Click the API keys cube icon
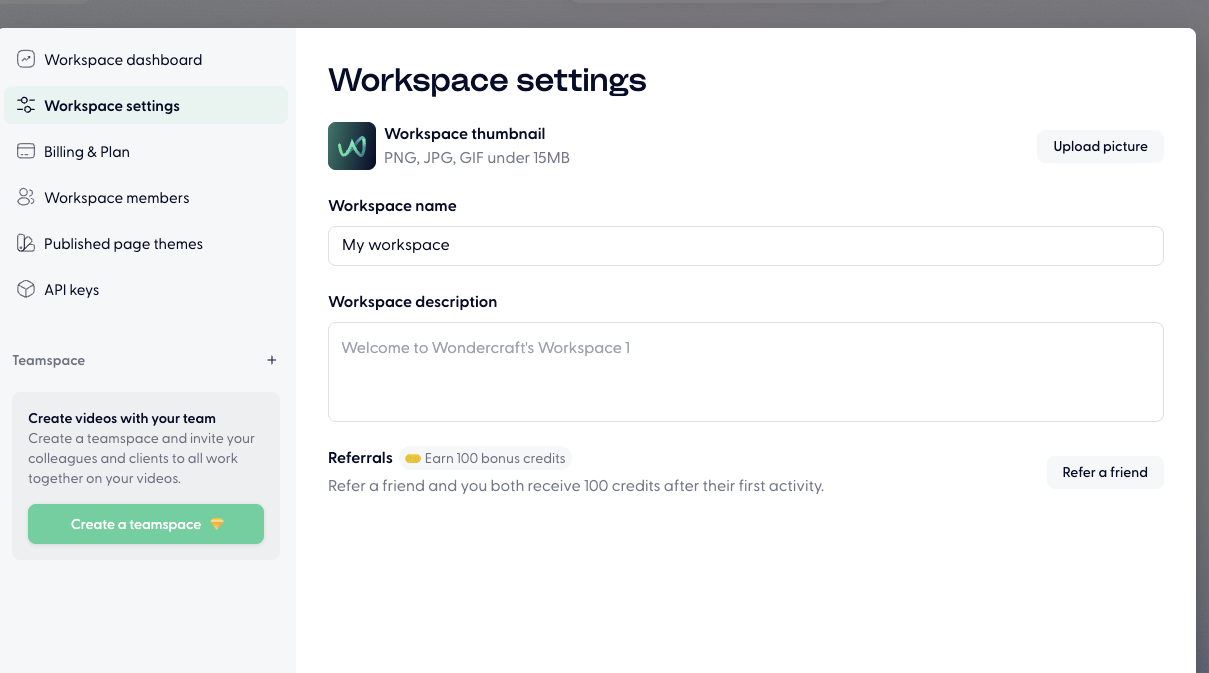This screenshot has width=1209, height=673. [x=26, y=289]
